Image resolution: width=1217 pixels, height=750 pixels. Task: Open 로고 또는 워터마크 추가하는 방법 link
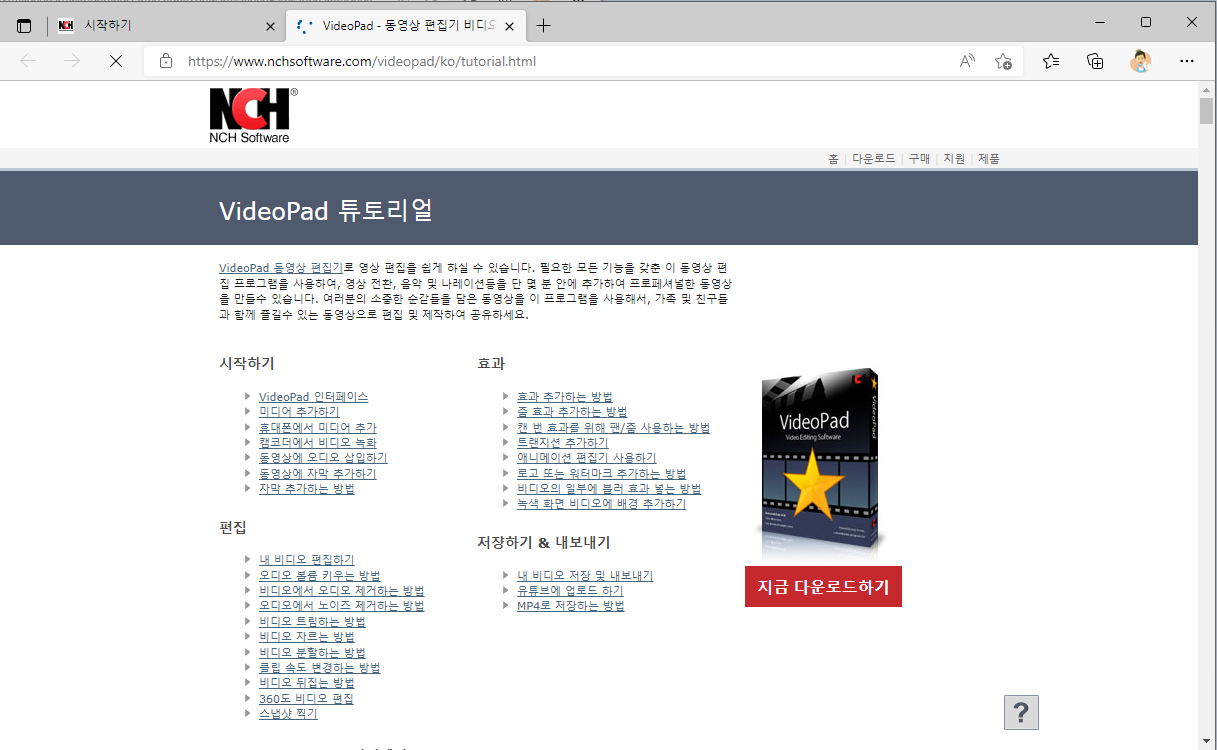[602, 473]
